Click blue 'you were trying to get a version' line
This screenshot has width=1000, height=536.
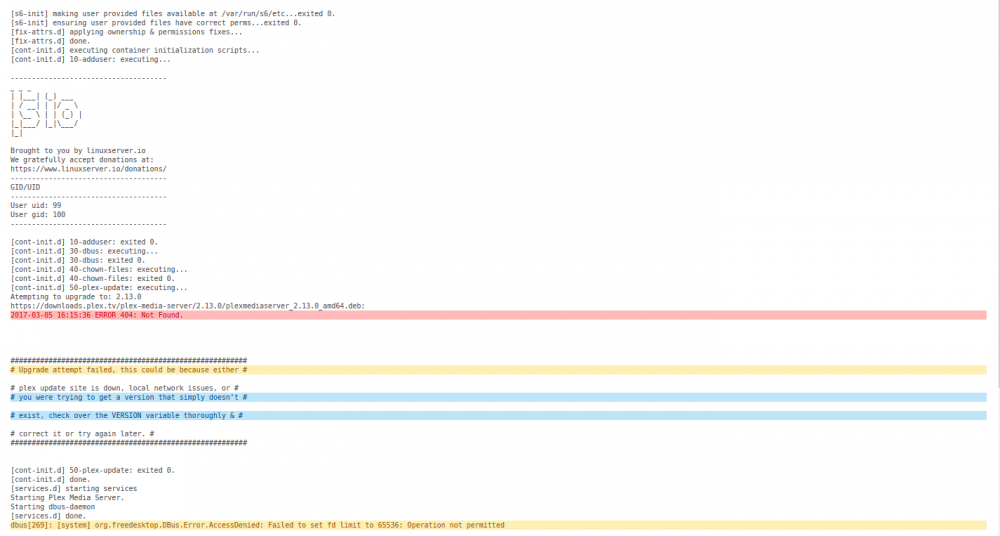pyautogui.click(x=498, y=398)
